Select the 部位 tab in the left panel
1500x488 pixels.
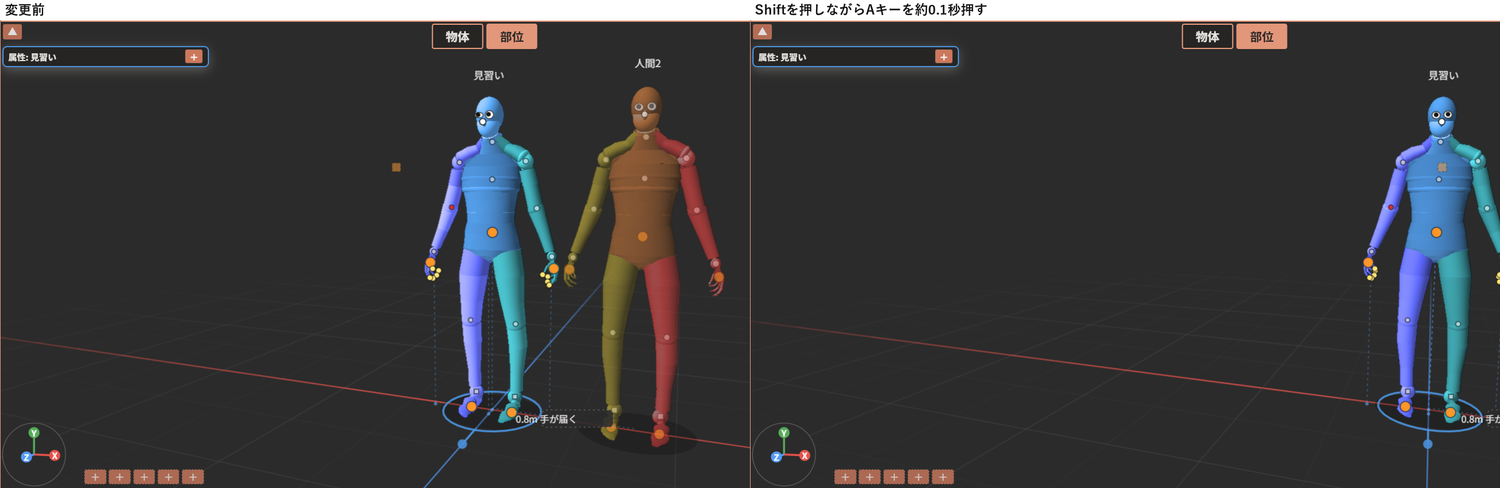pyautogui.click(x=512, y=37)
